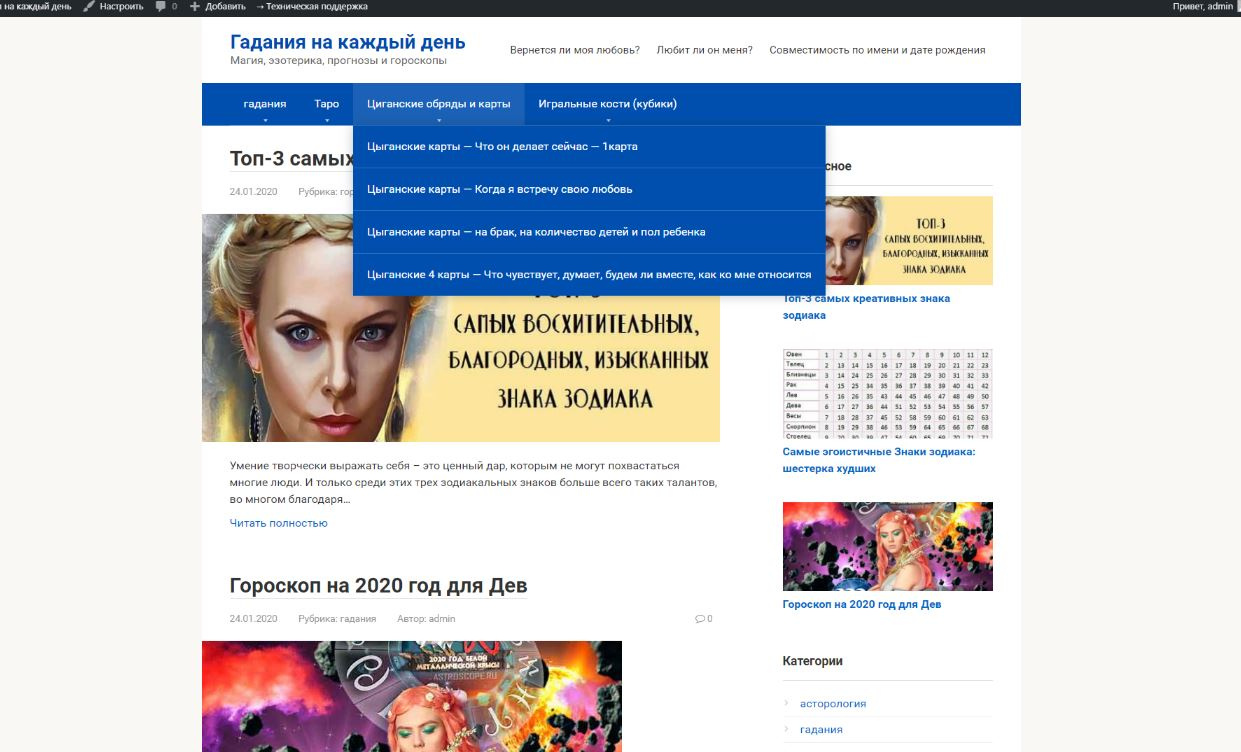Click the date under the Гороскоп post heading
The width and height of the screenshot is (1241, 752).
[x=253, y=619]
